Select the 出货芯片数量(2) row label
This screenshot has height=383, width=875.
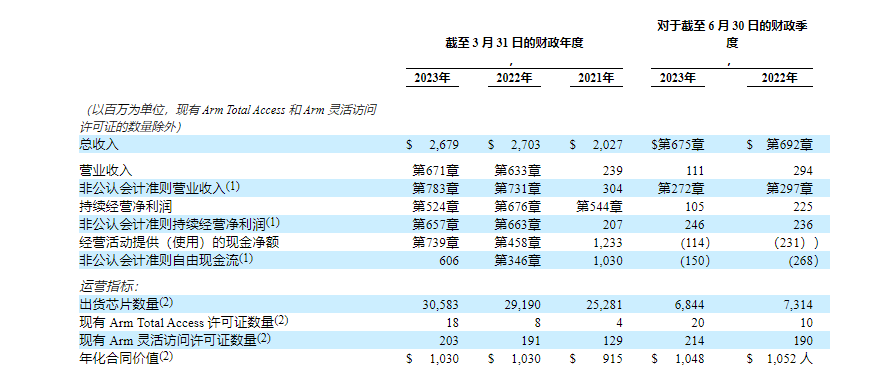click(x=126, y=304)
